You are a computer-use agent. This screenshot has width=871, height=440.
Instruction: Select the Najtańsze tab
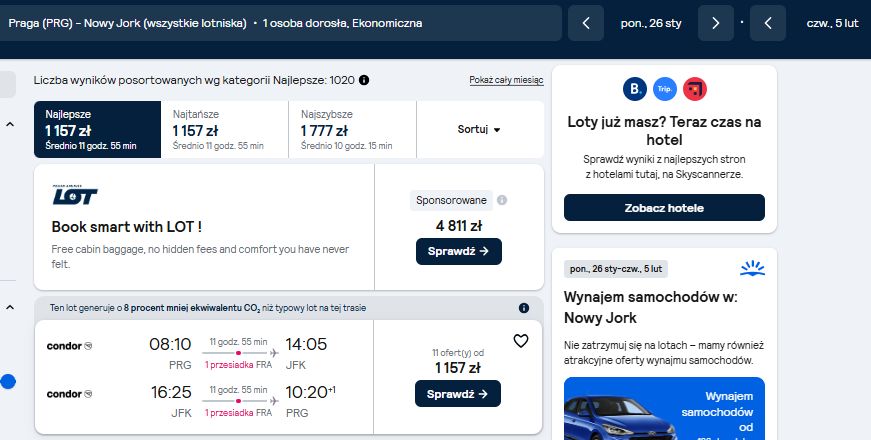pos(224,129)
